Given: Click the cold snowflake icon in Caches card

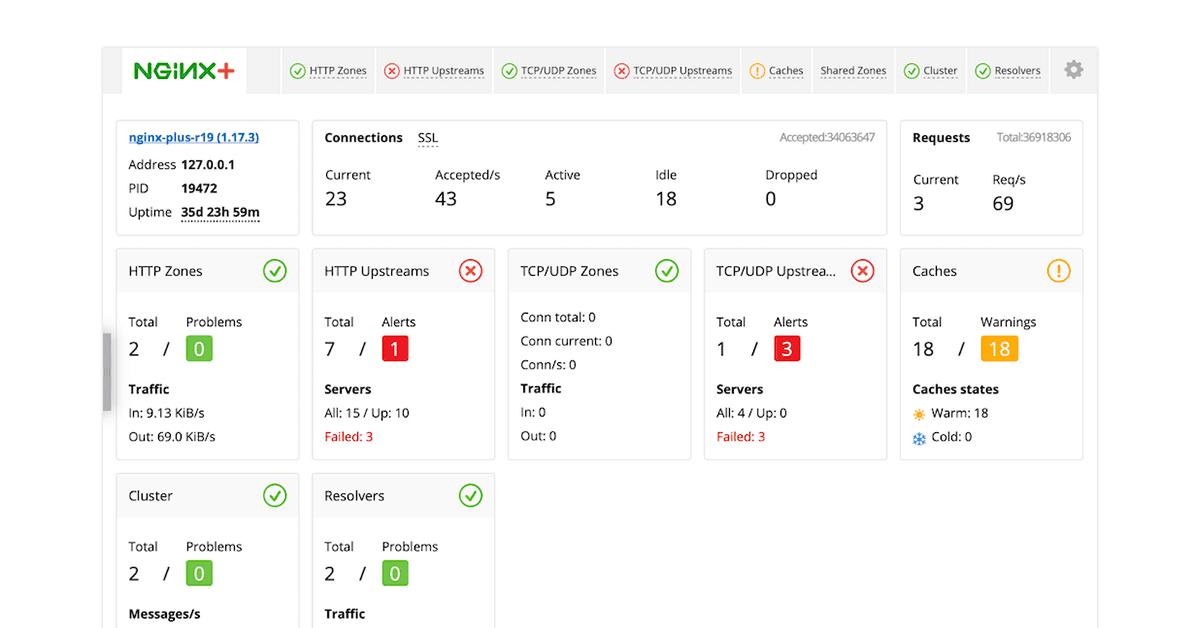Looking at the screenshot, I should click(x=918, y=436).
